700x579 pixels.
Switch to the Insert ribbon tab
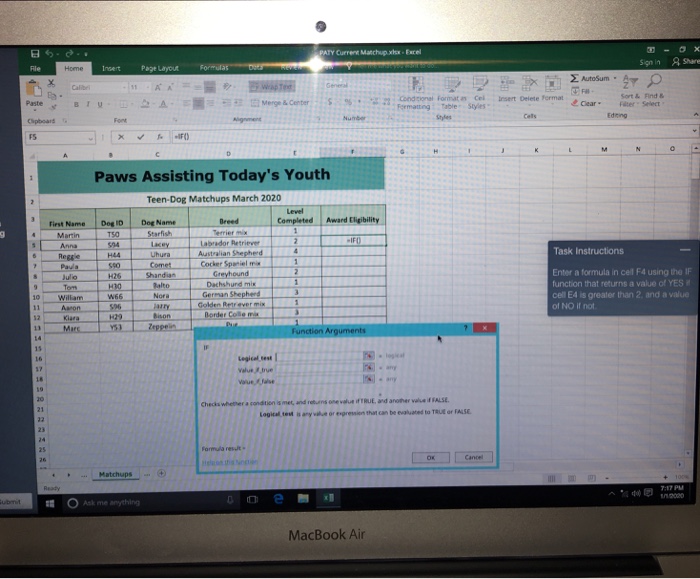click(x=111, y=68)
